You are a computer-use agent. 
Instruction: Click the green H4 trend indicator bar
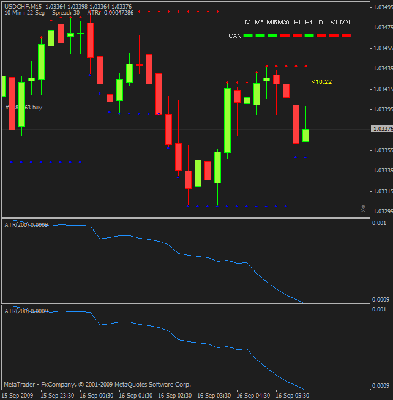pos(309,35)
